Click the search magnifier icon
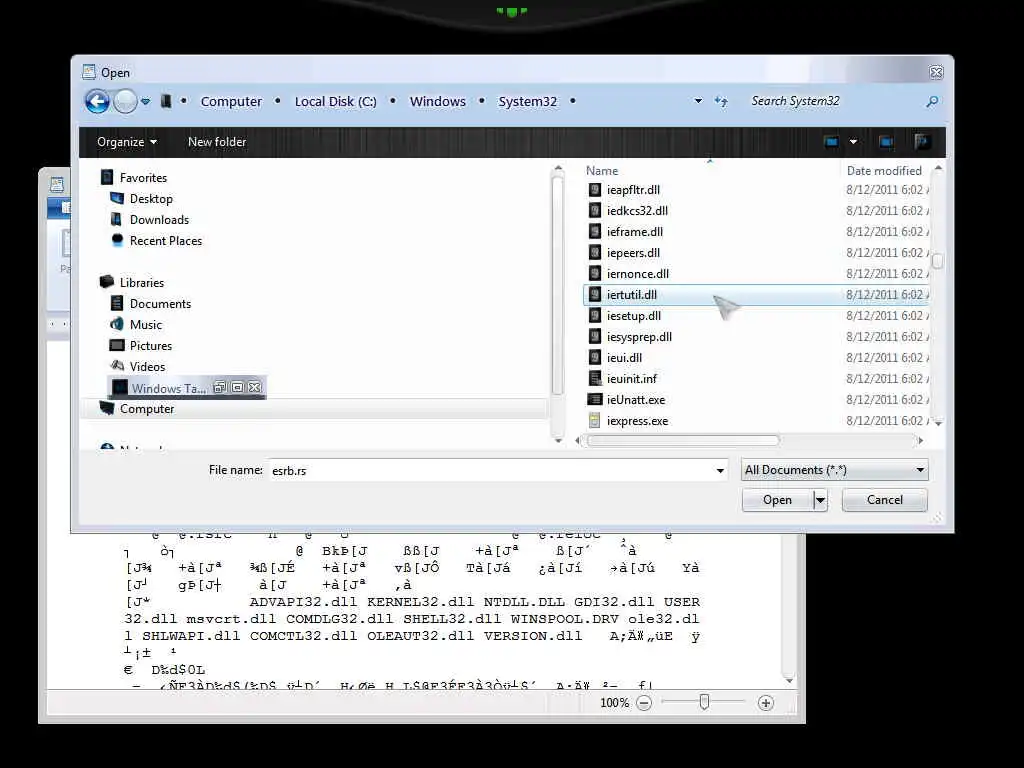This screenshot has width=1024, height=768. 932,101
